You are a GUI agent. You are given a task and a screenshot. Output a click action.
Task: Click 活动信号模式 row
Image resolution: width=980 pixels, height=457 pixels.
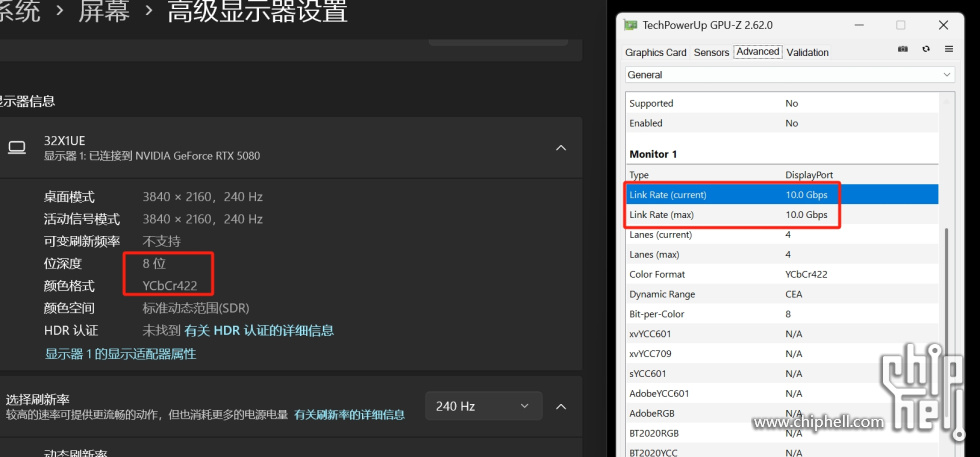[153, 219]
